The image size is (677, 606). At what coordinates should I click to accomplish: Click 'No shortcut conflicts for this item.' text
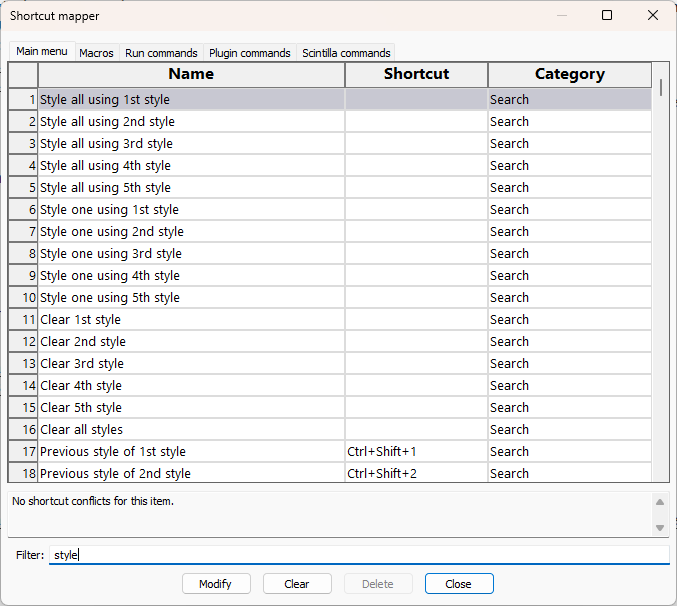[93, 501]
